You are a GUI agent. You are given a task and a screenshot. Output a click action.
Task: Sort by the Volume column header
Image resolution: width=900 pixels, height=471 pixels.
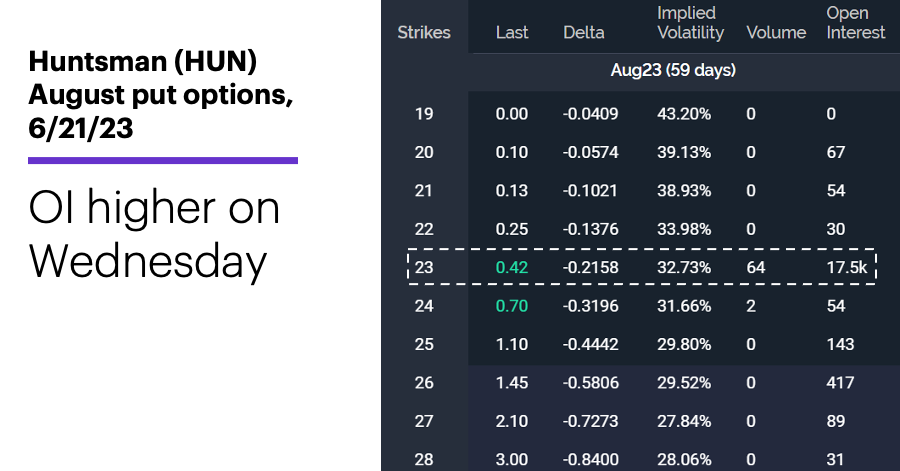pyautogui.click(x=776, y=33)
